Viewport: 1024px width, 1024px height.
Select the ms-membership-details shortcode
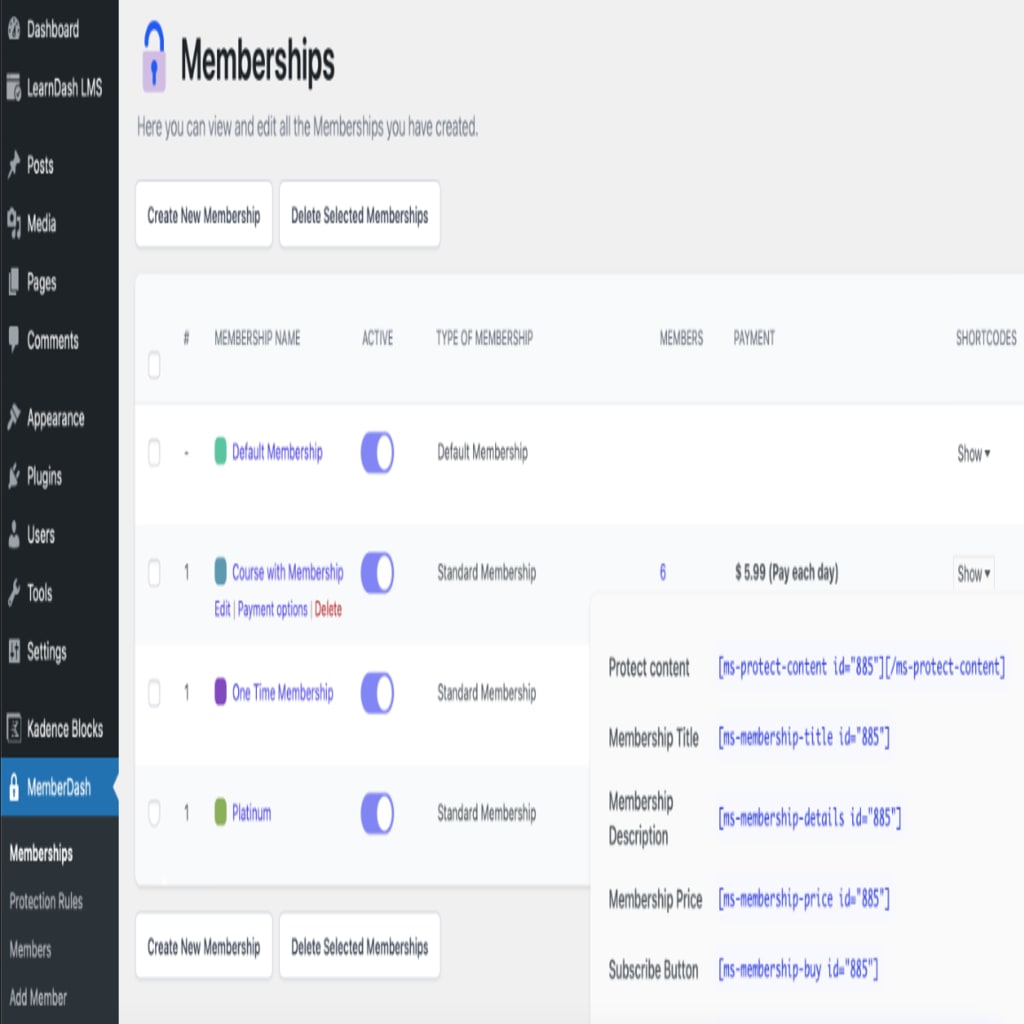tap(810, 818)
